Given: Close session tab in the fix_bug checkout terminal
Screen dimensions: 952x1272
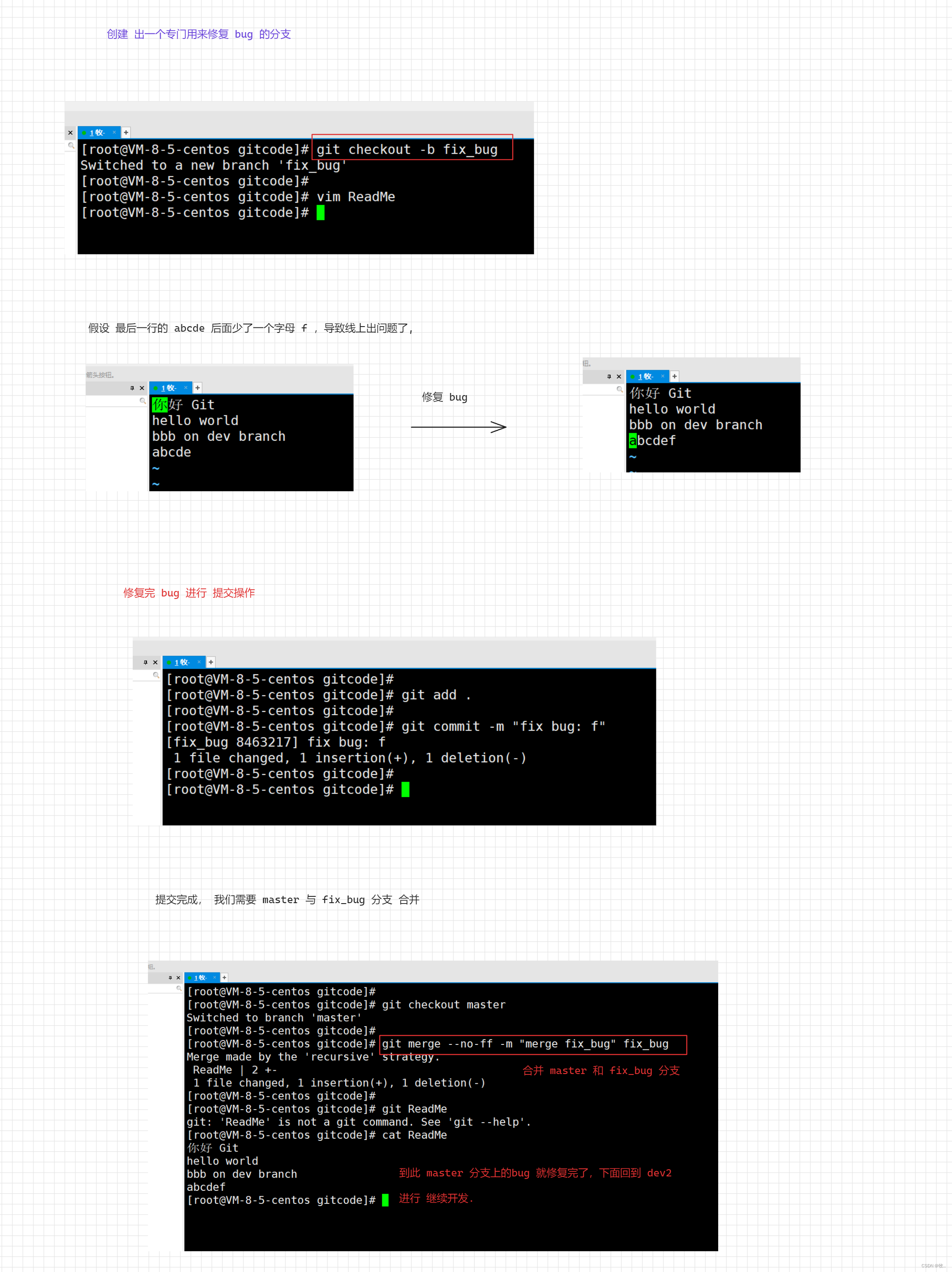Looking at the screenshot, I should tap(115, 132).
